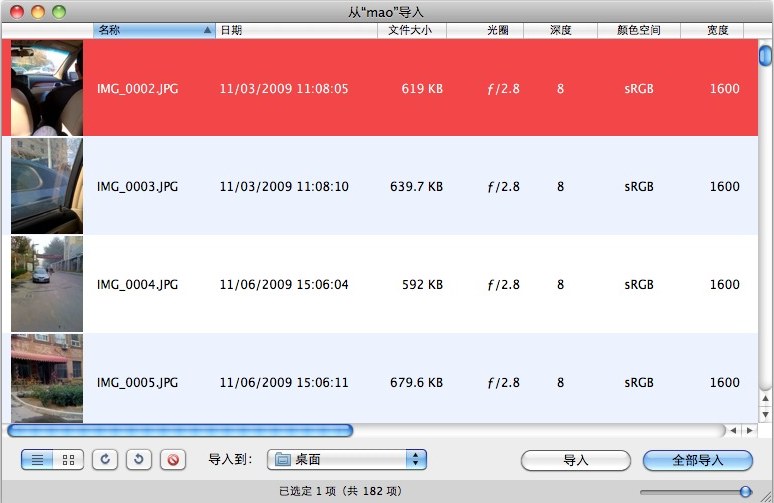This screenshot has height=503, width=774.
Task: Click the horizontal scroll left arrow
Action: click(733, 431)
